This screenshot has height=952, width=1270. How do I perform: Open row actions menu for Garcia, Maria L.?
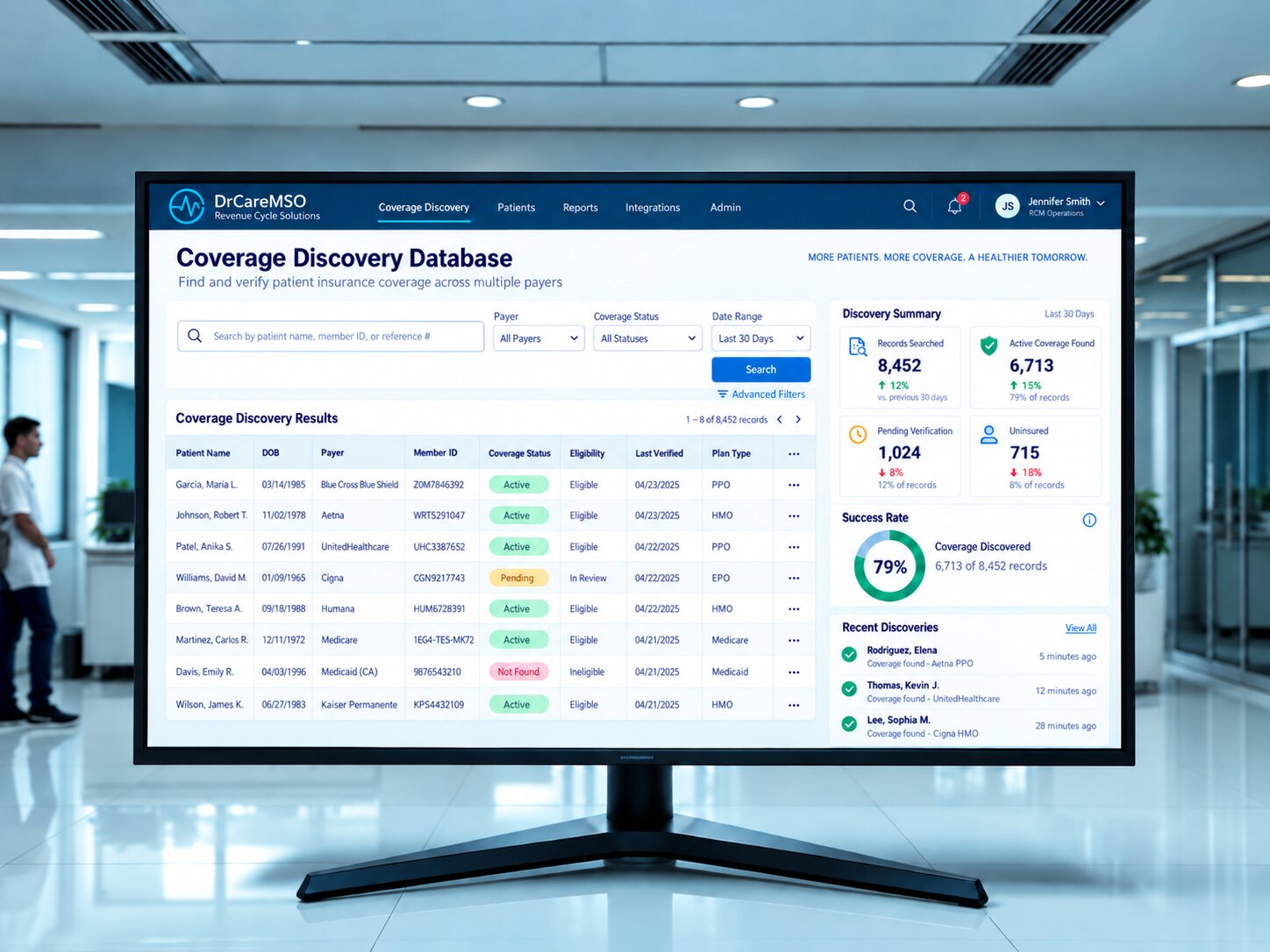pos(794,485)
